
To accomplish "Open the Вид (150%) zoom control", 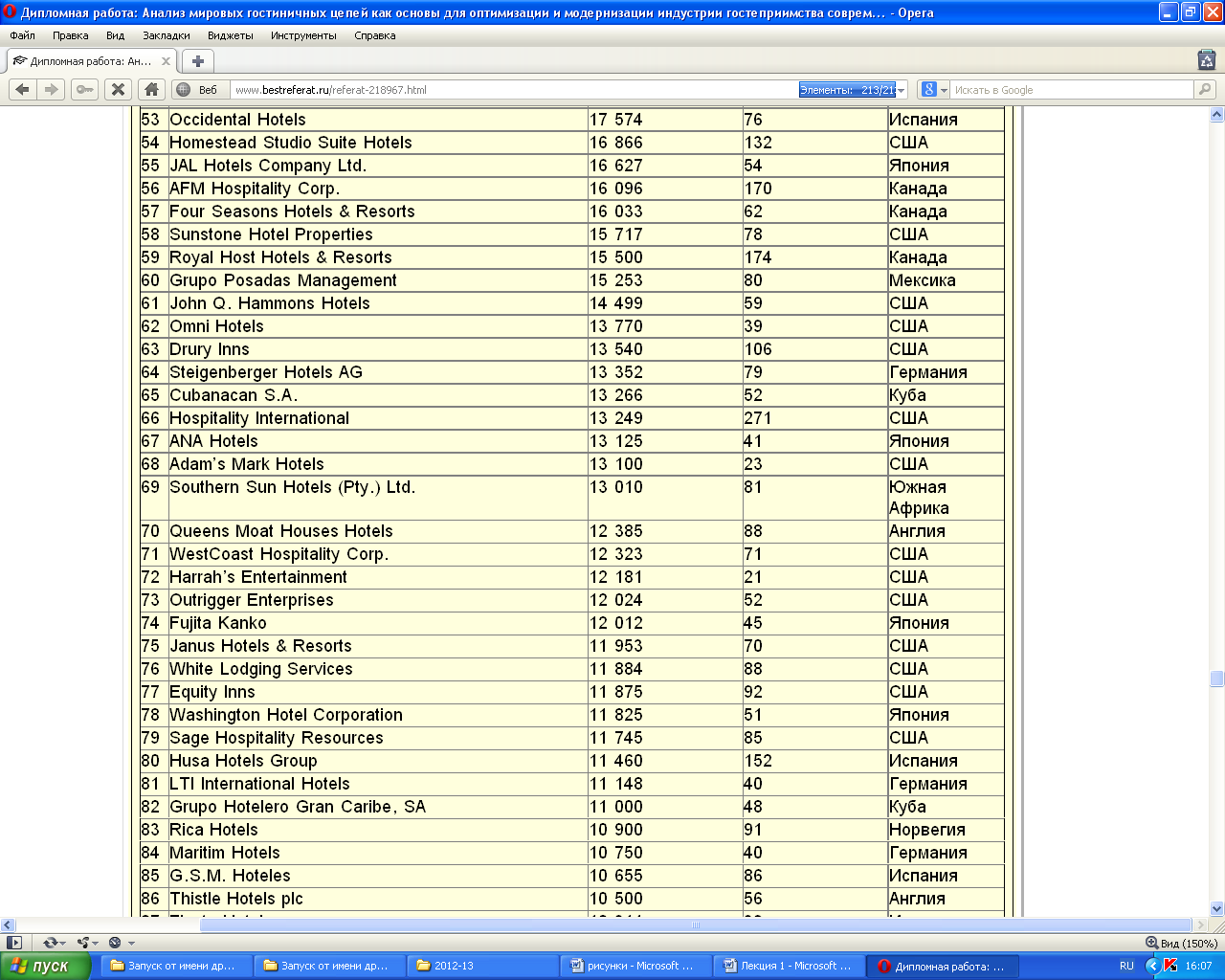I will [x=1181, y=943].
